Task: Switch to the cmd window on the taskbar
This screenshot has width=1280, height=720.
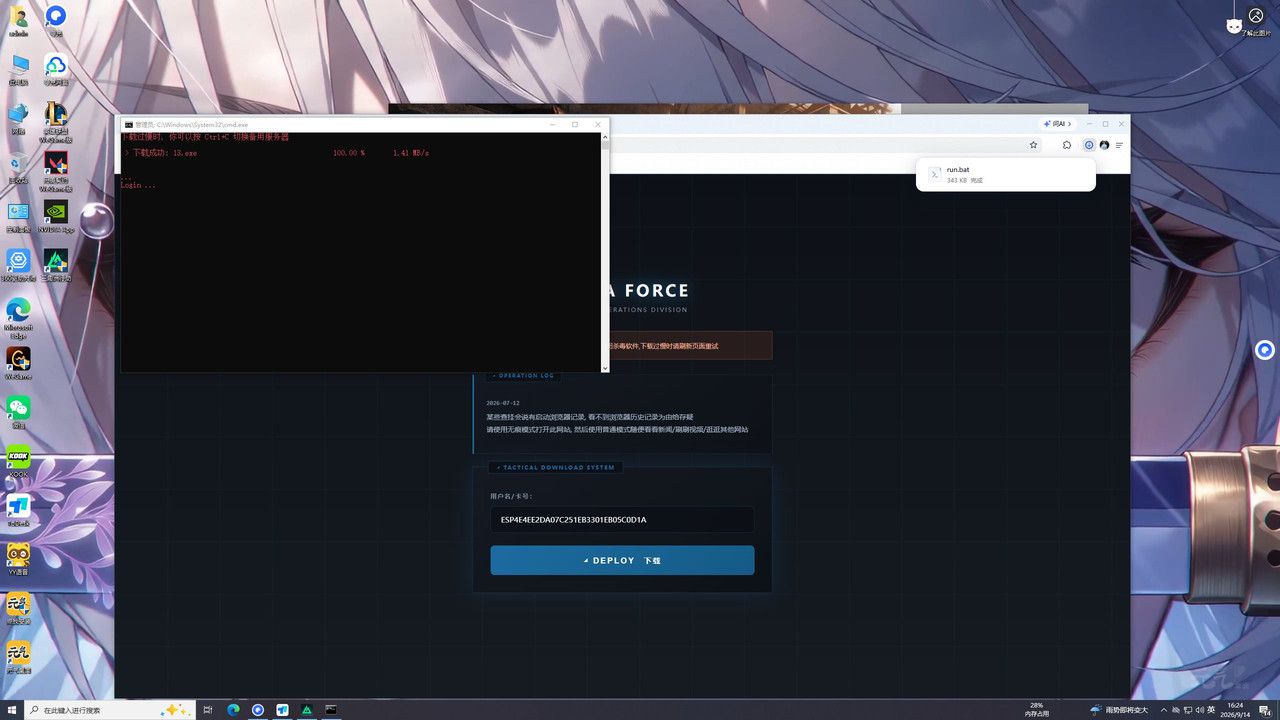Action: (331, 710)
